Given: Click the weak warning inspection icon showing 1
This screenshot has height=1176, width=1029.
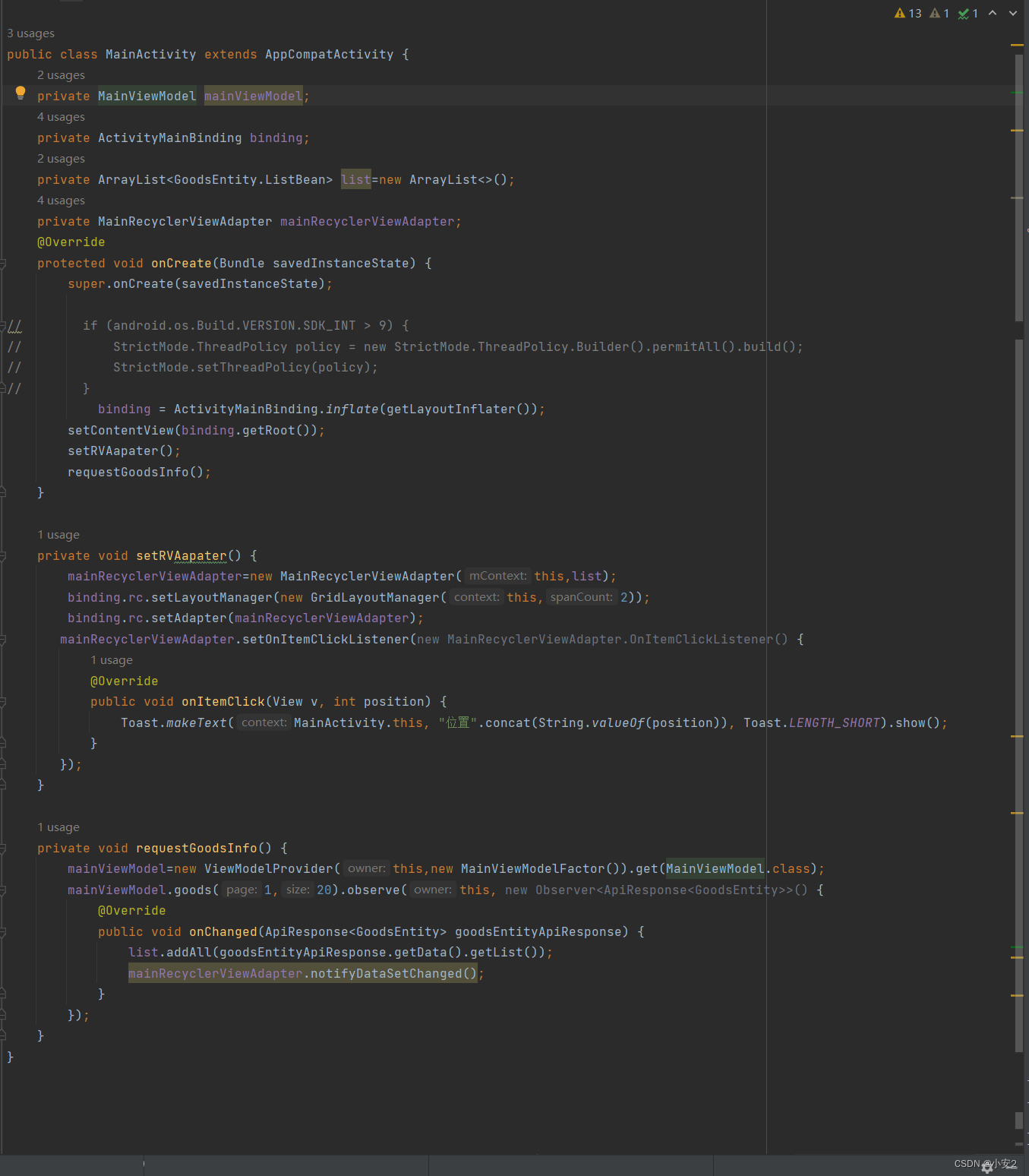Looking at the screenshot, I should point(939,13).
